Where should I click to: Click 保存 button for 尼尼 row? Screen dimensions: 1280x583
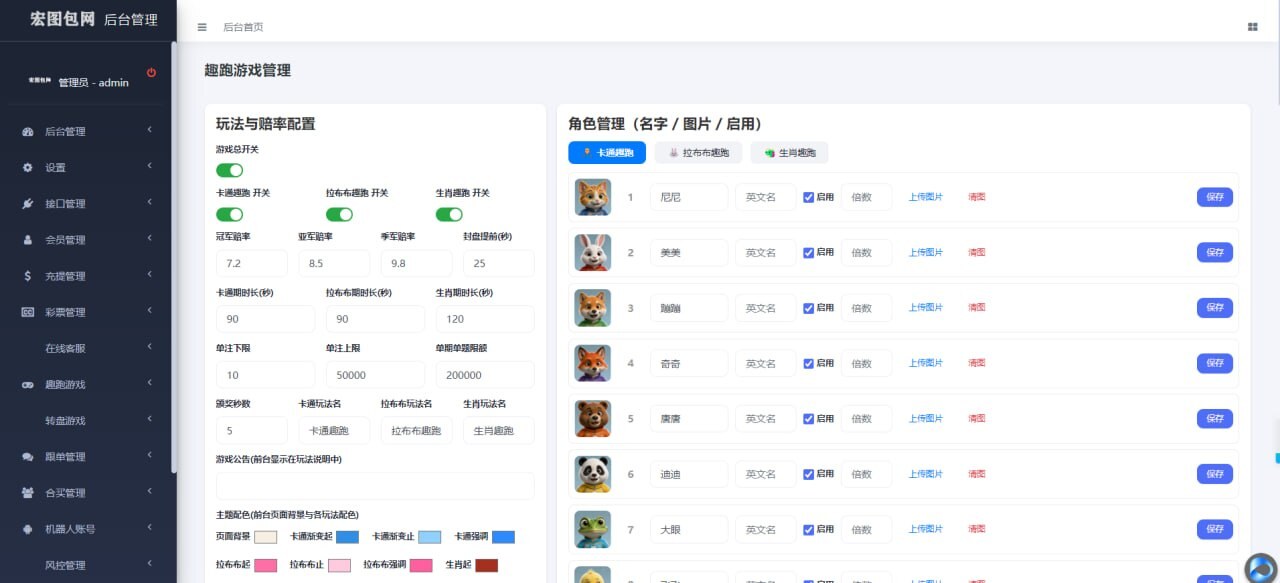click(1215, 197)
